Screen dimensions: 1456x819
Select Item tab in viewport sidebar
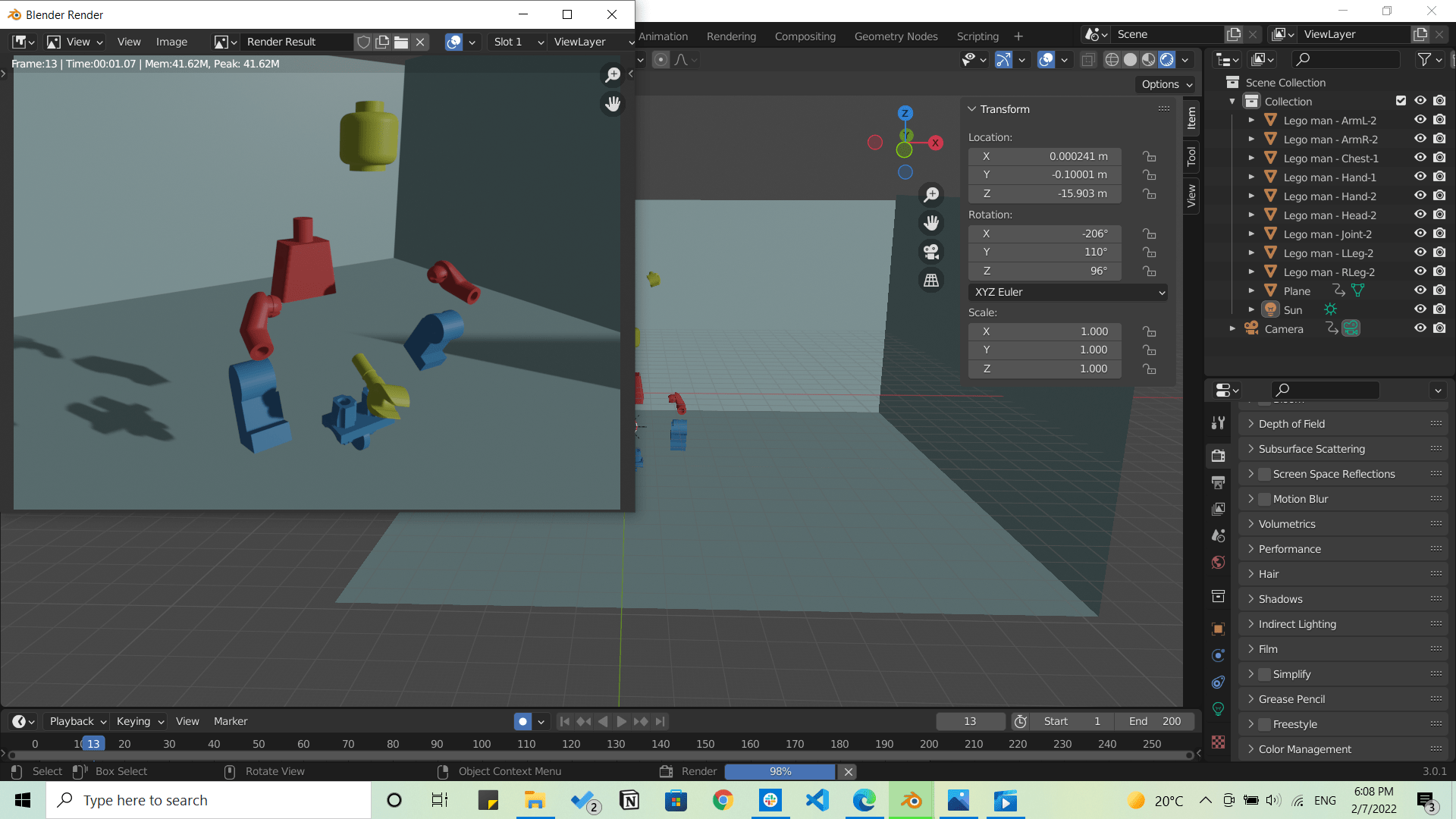(1191, 118)
